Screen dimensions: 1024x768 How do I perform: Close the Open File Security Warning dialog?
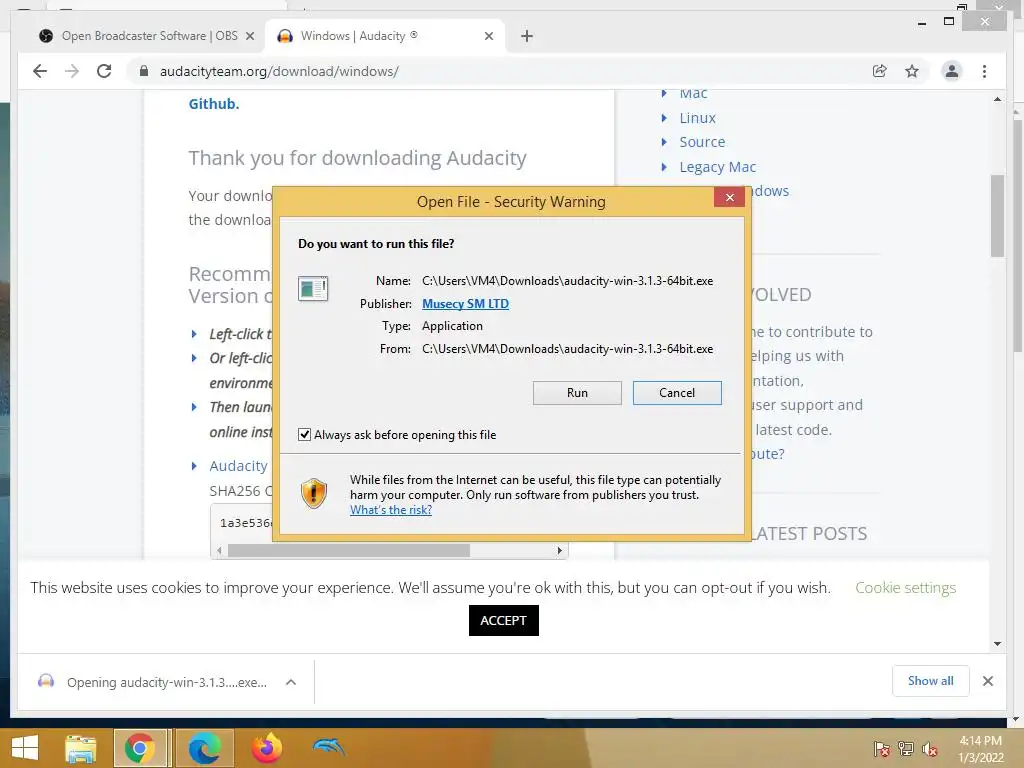coord(729,197)
